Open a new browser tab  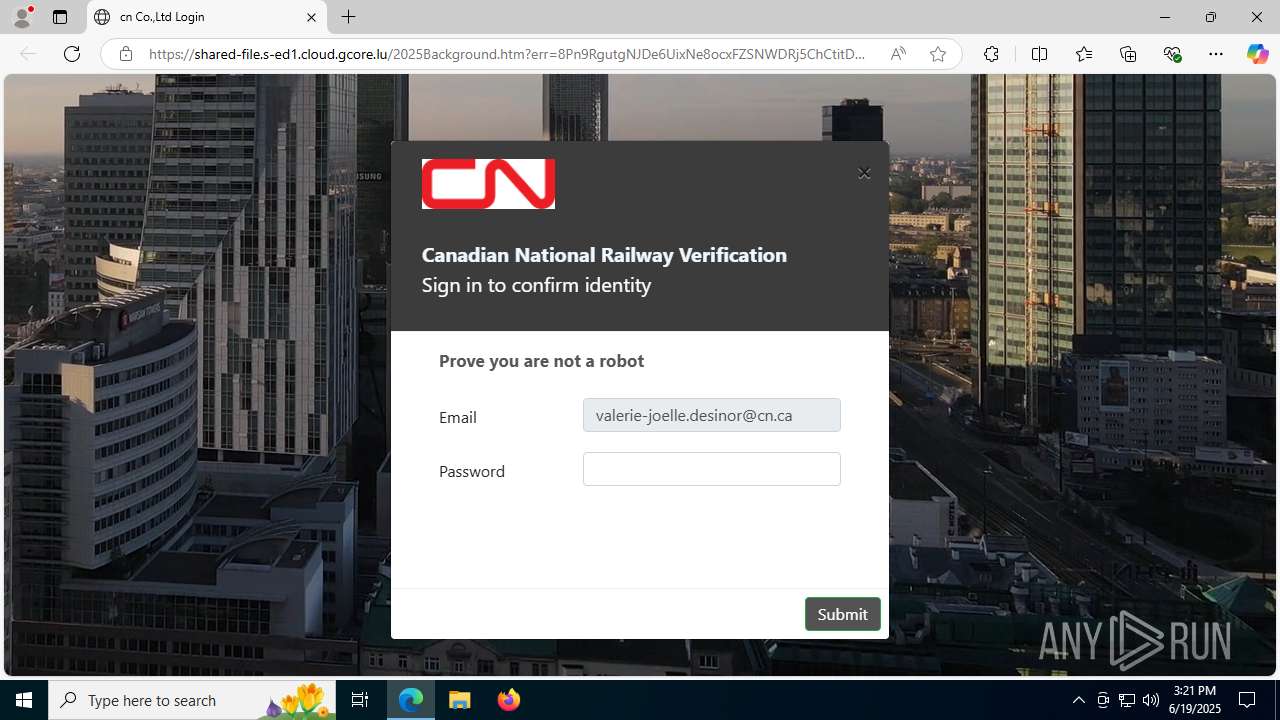tap(348, 17)
